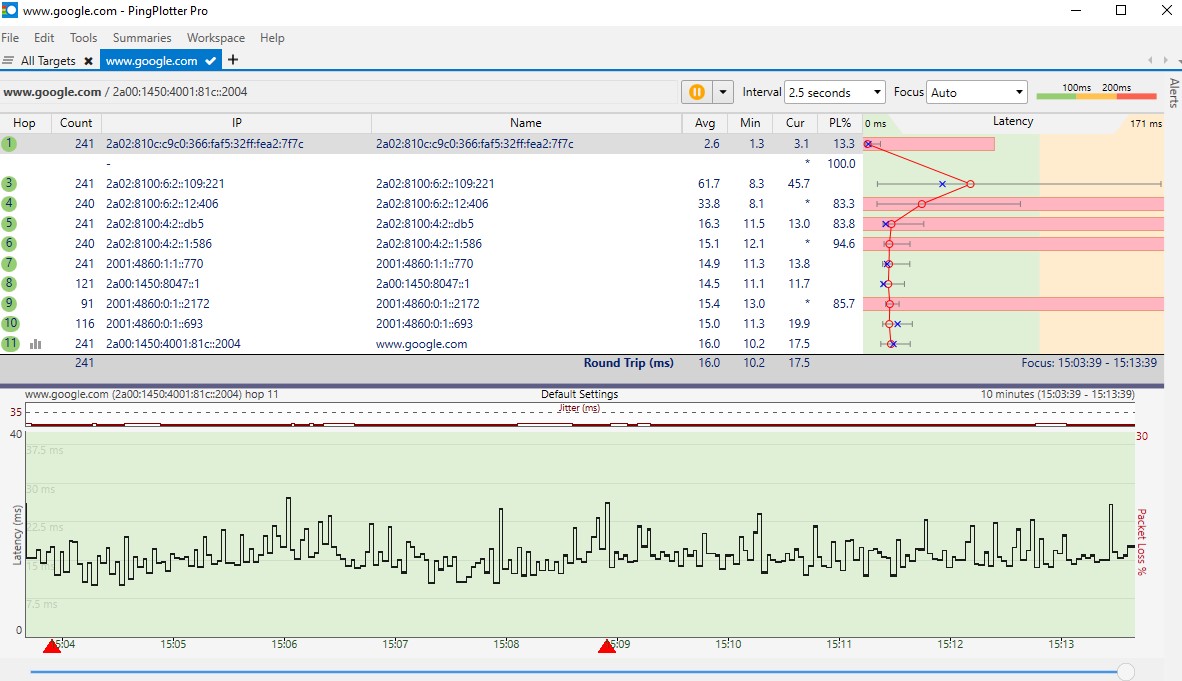Click the target address www.google.com / 2a00:1450:4001:81c::2004
1182x681 pixels.
click(125, 92)
